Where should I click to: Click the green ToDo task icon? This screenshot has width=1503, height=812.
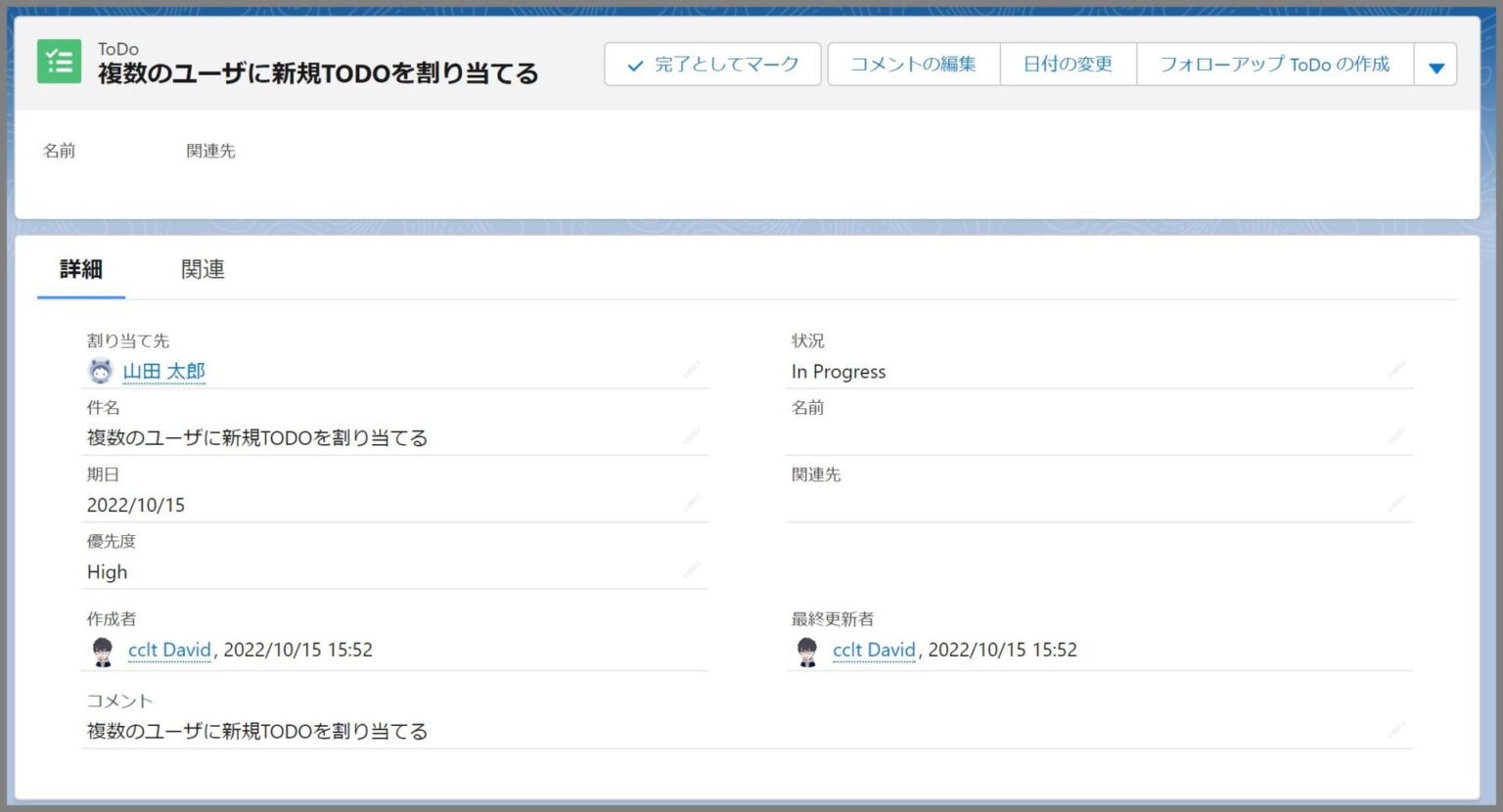point(59,62)
